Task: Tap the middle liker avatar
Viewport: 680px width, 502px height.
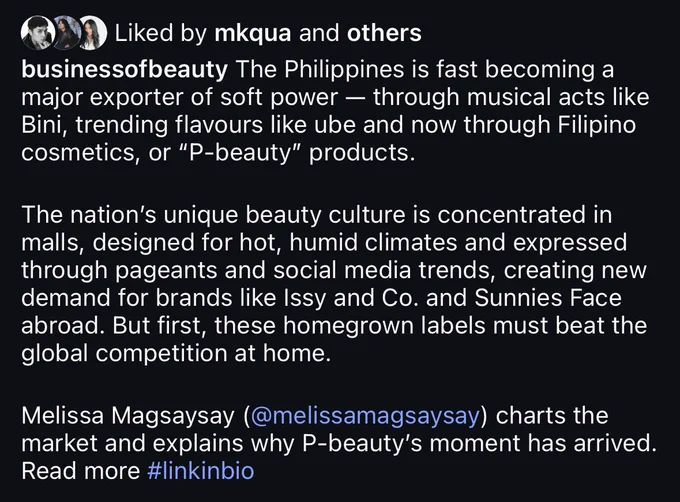Action: 66,33
